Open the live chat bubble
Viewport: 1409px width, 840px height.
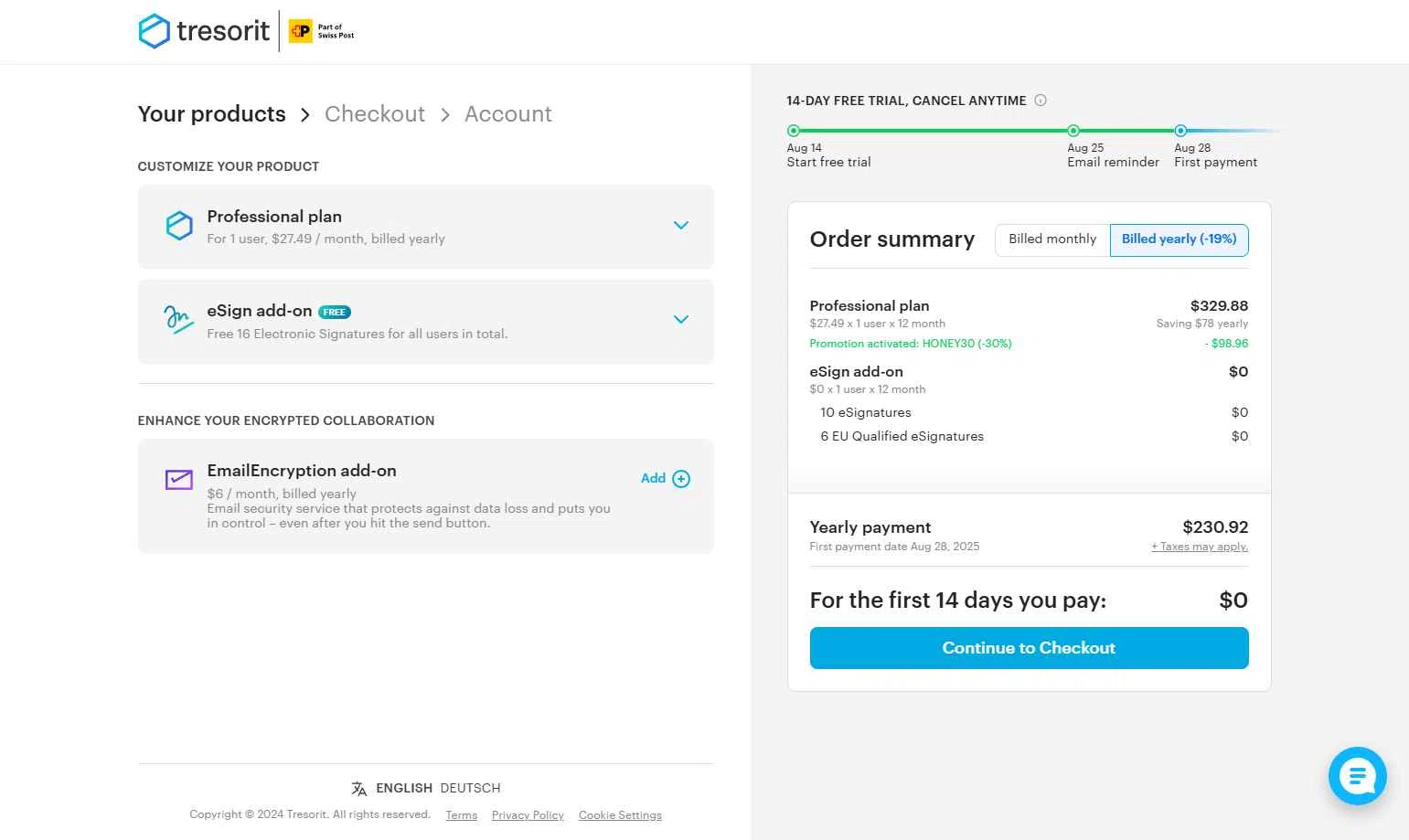click(x=1358, y=776)
